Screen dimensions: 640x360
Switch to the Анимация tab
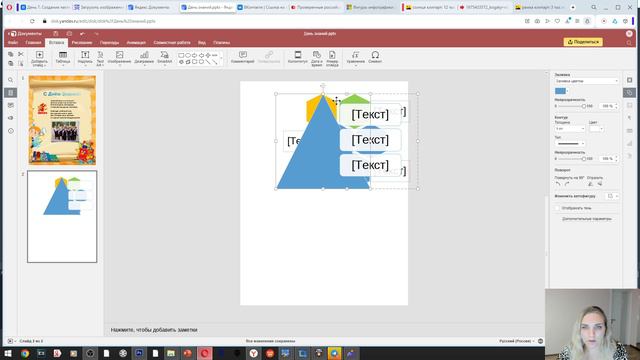(136, 42)
